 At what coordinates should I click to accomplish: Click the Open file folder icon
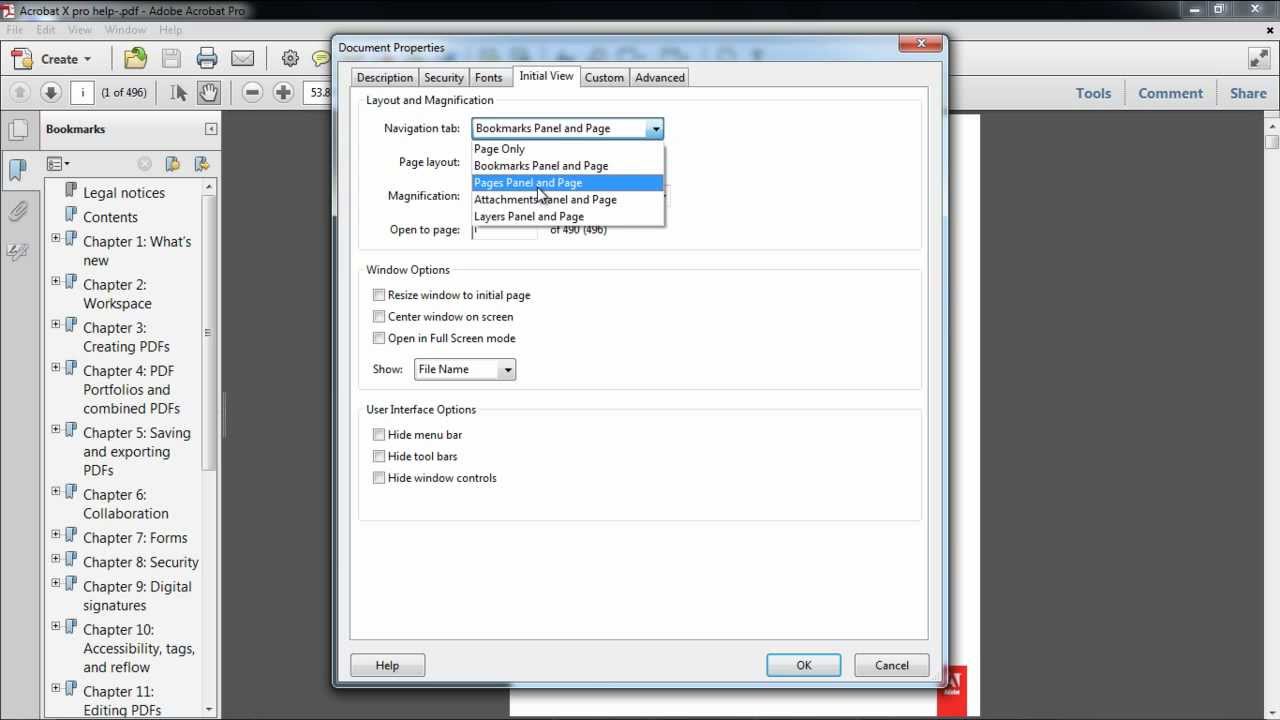click(135, 59)
